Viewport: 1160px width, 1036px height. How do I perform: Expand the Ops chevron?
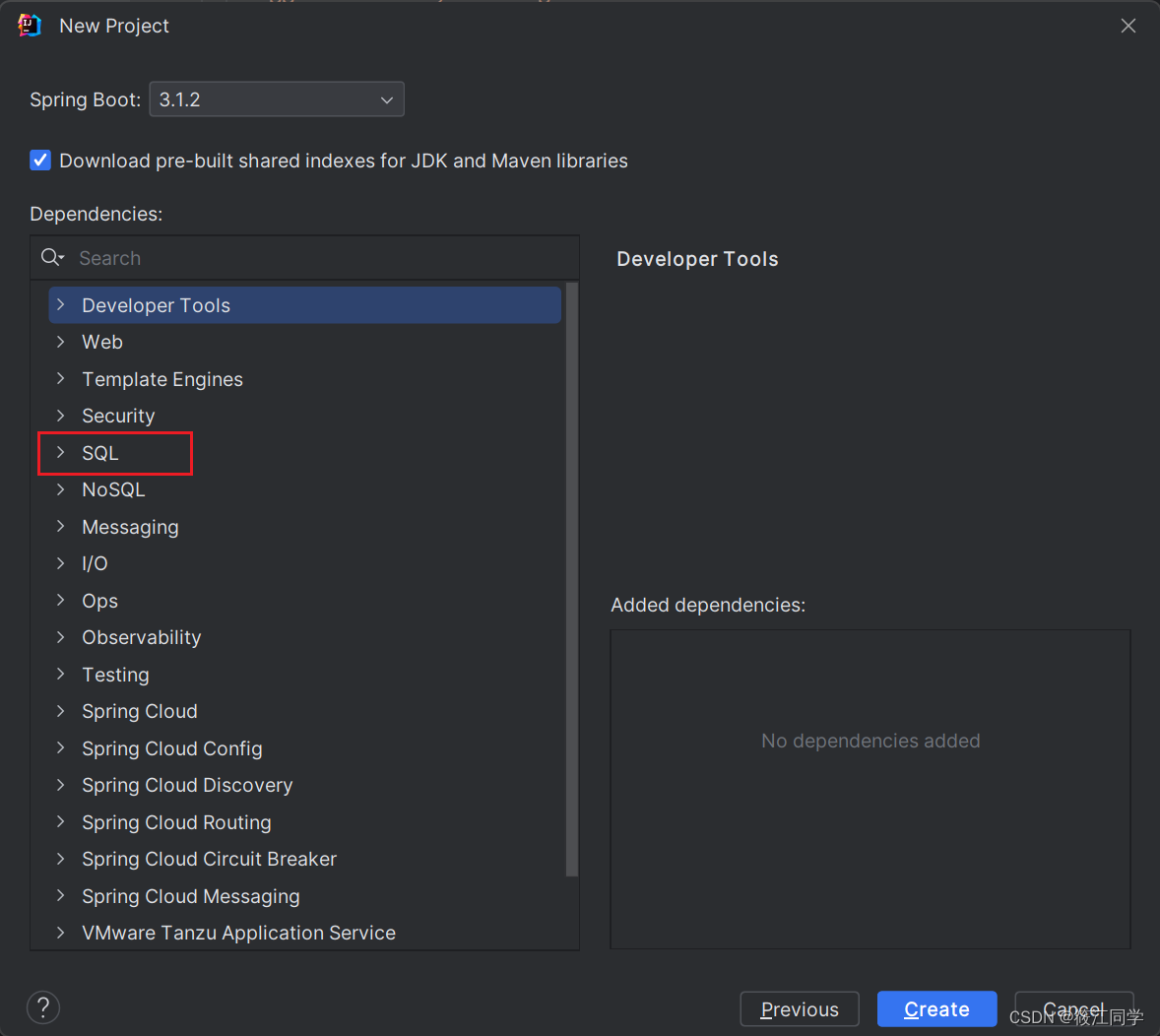(61, 600)
